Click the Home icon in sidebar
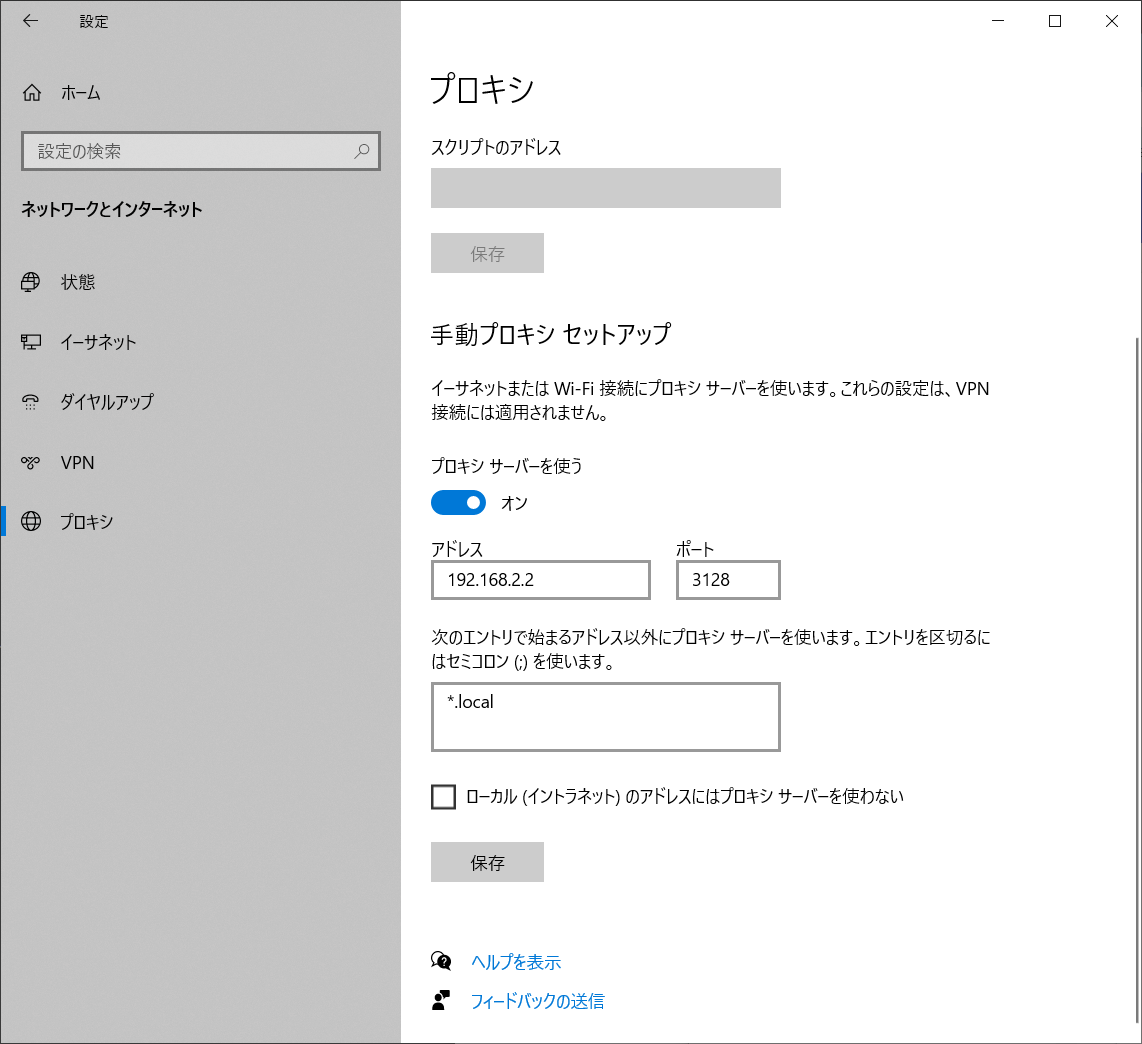The height and width of the screenshot is (1044, 1142). coord(32,93)
